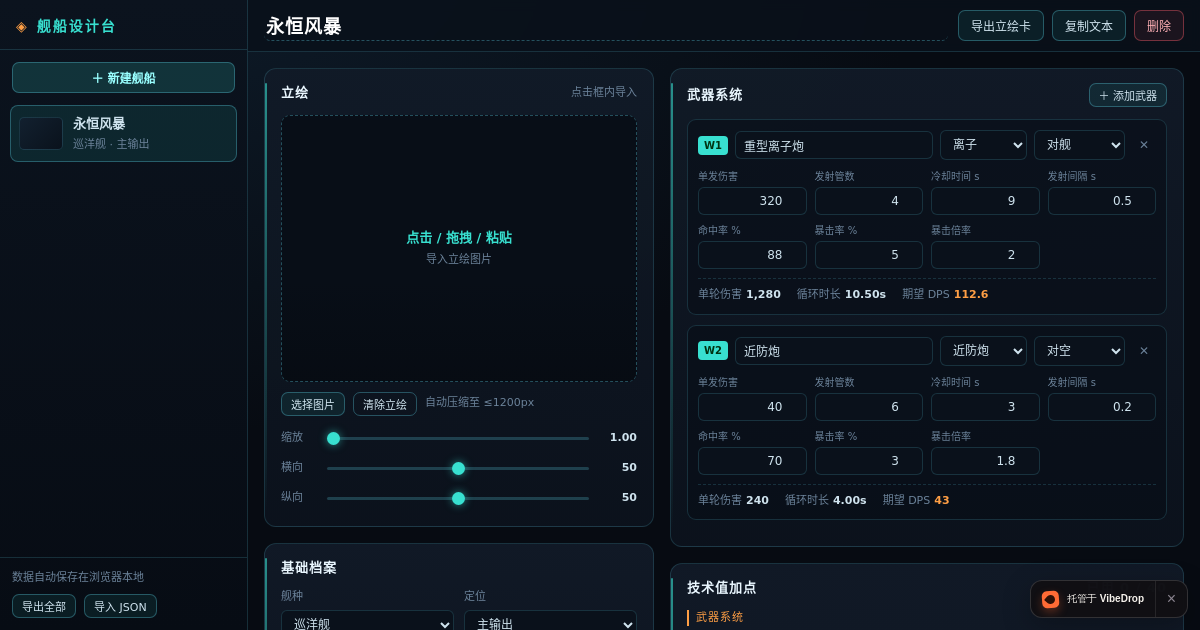
Task: Select the 永恒风暴 ship entry in the list
Action: tap(123, 134)
